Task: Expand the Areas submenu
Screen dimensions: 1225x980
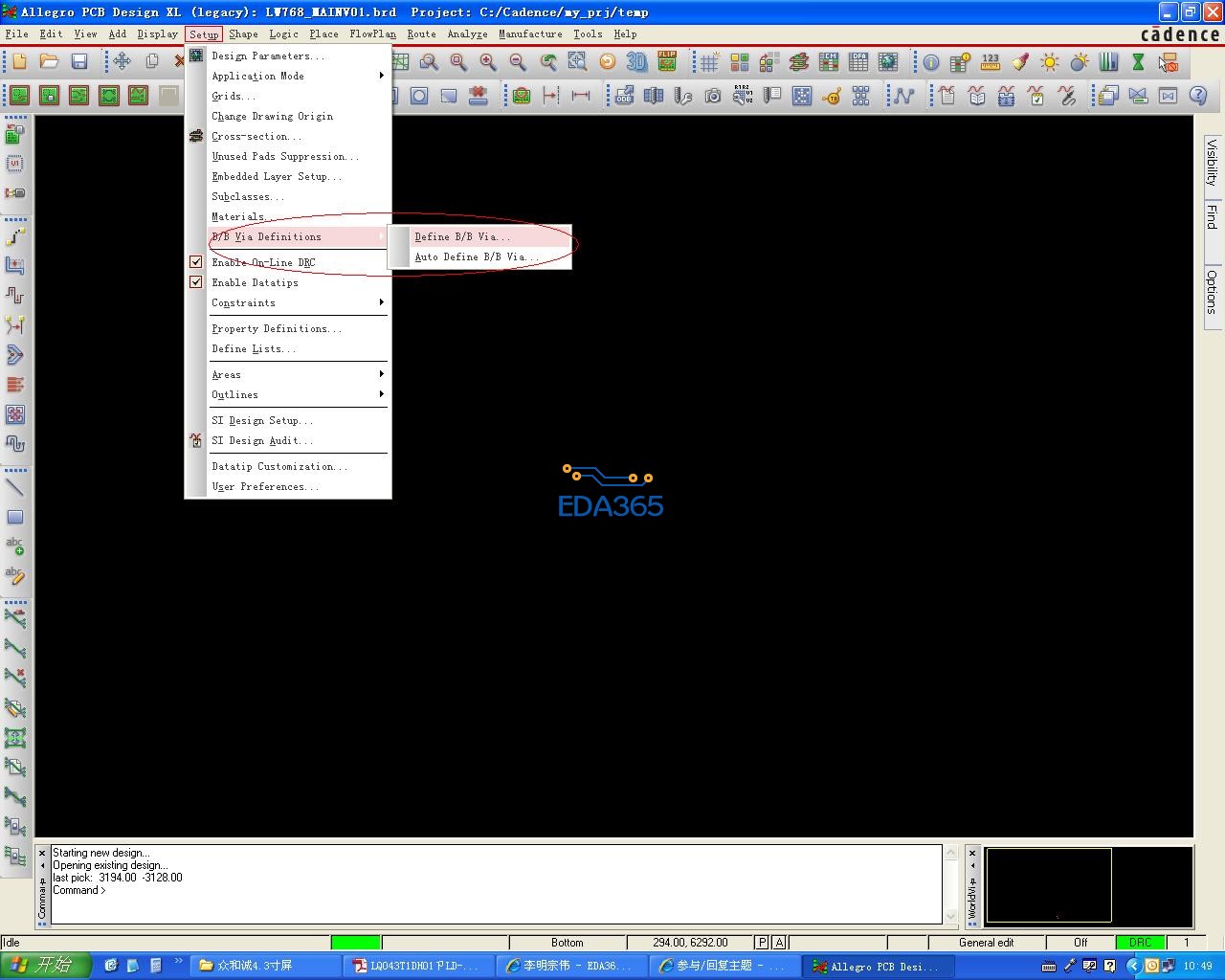Action: tap(288, 374)
